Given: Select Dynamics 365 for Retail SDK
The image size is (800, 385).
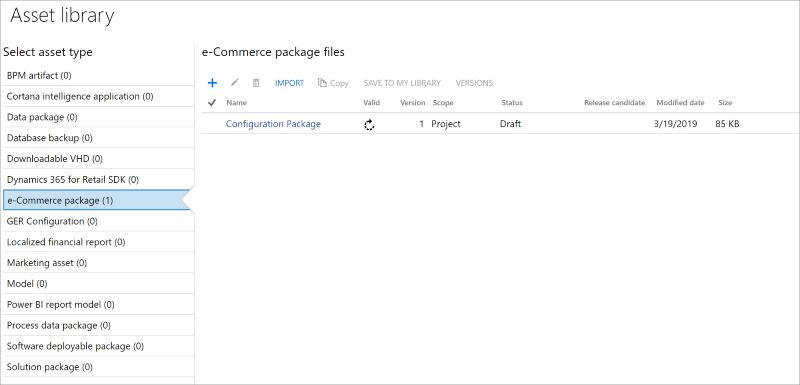Looking at the screenshot, I should click(x=97, y=179).
